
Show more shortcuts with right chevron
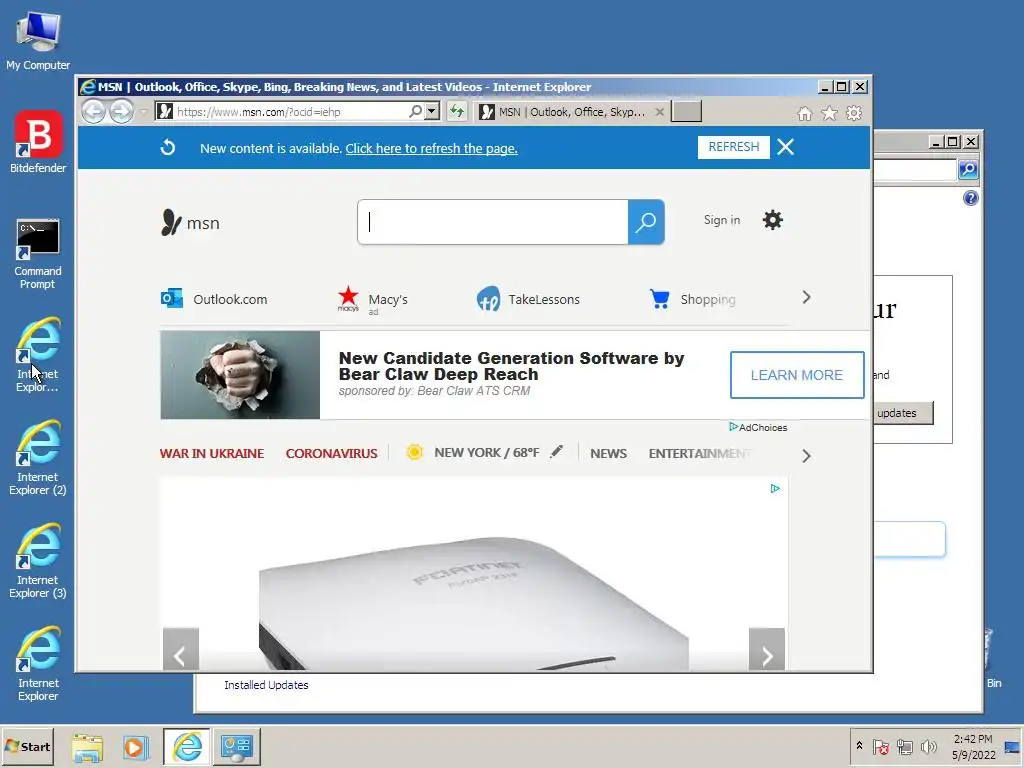tap(807, 298)
